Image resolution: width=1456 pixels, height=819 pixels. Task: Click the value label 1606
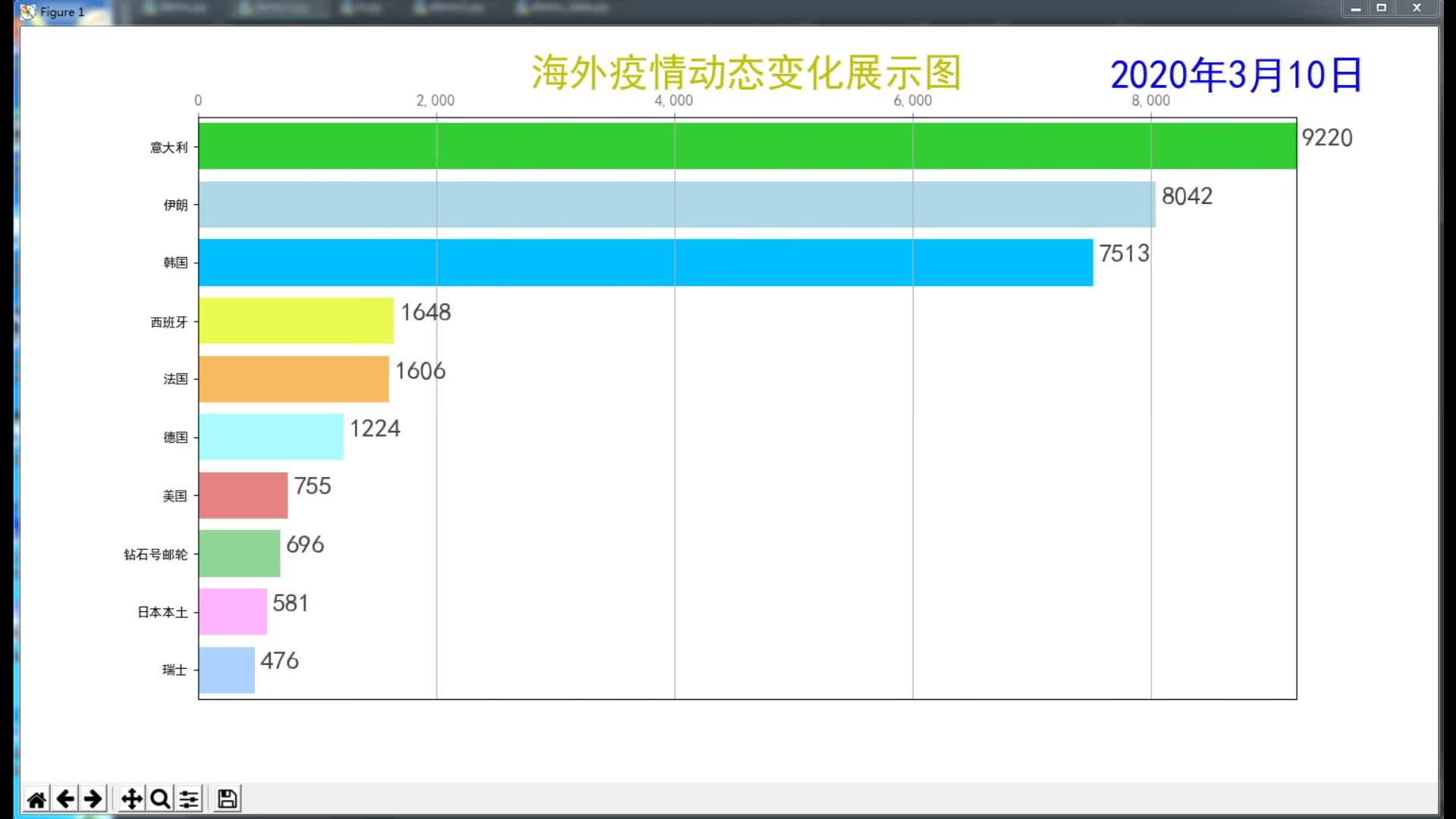420,371
